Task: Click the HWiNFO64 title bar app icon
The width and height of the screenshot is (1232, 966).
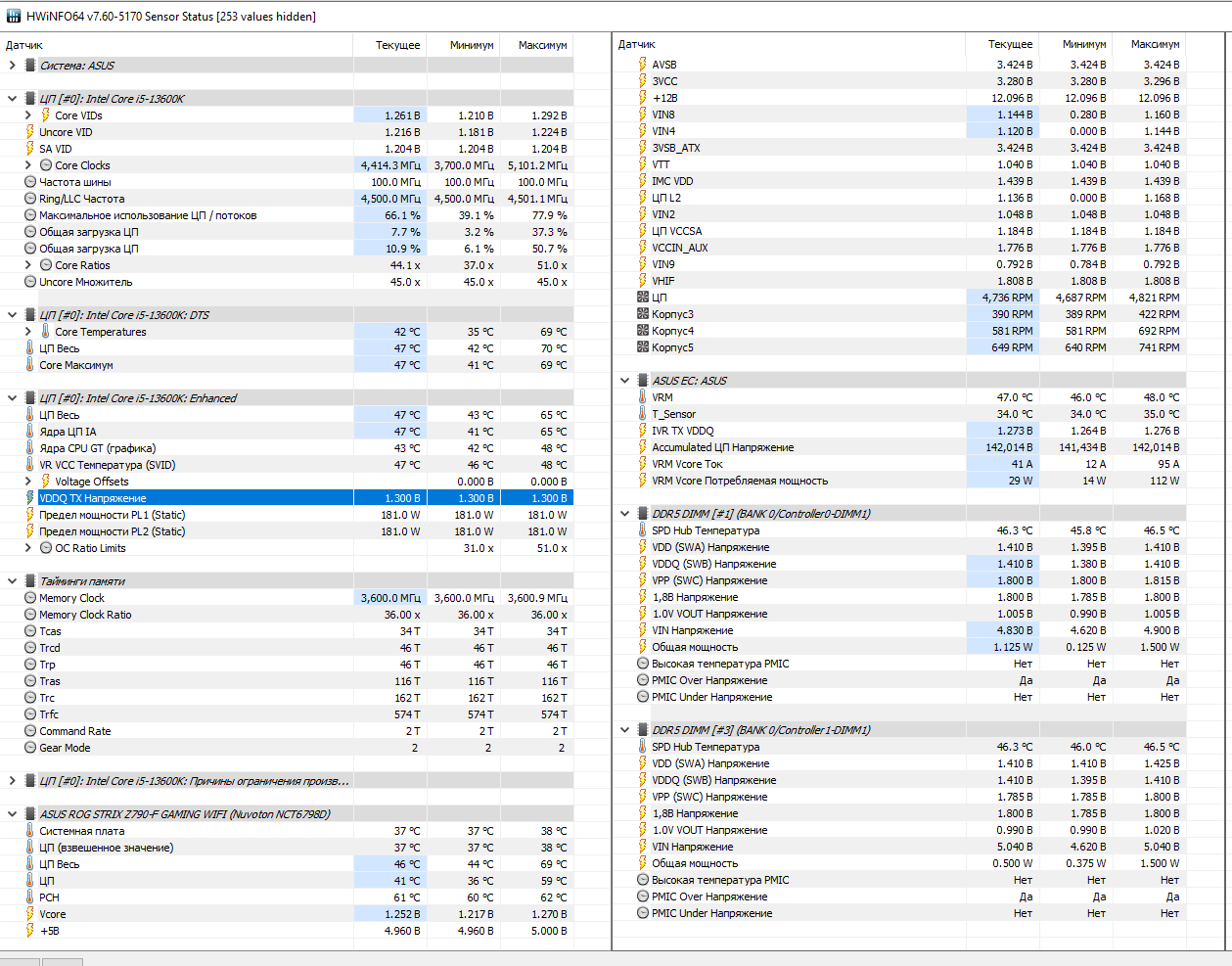Action: pos(13,16)
